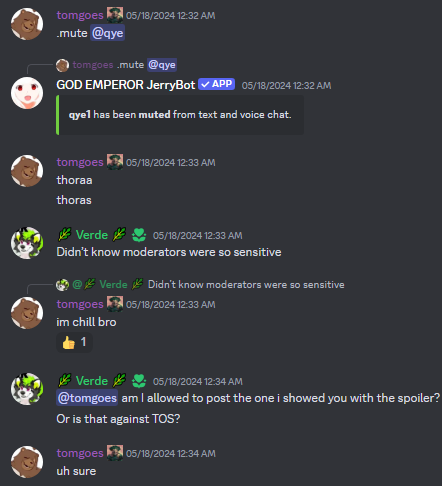
Task: Open tomgoes bear avatar on .mute message
Action: click(27, 24)
